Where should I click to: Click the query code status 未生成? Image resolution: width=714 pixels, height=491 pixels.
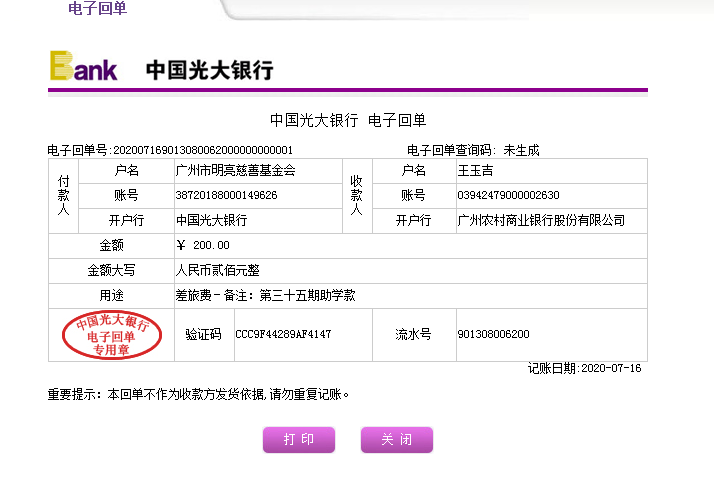pos(521,150)
